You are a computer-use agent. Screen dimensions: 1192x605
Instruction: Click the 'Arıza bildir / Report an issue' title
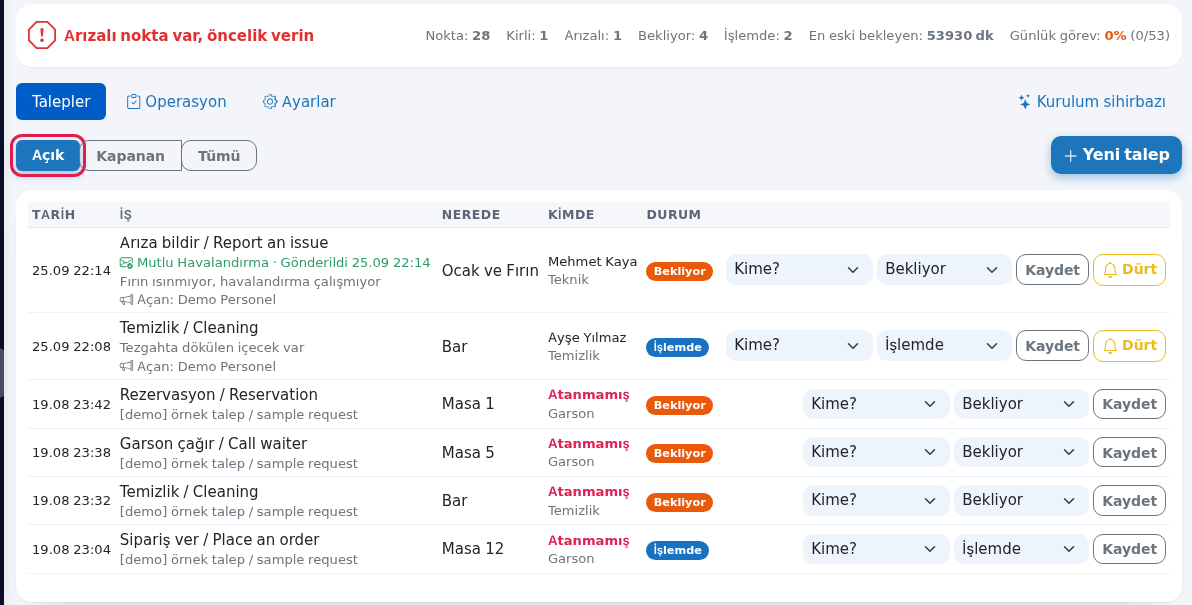tap(224, 243)
